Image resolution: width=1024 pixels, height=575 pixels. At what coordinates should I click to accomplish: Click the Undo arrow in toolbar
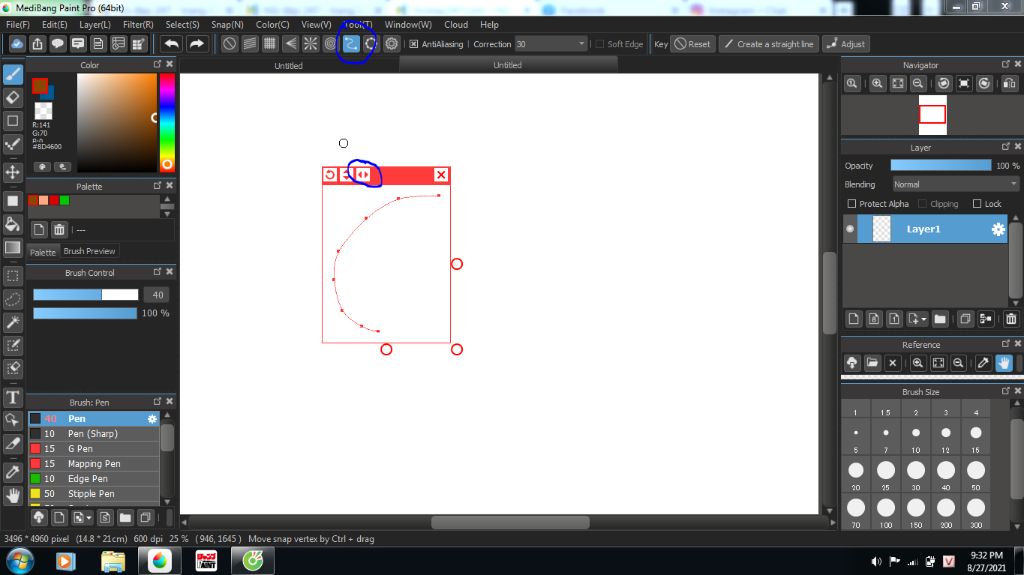172,44
